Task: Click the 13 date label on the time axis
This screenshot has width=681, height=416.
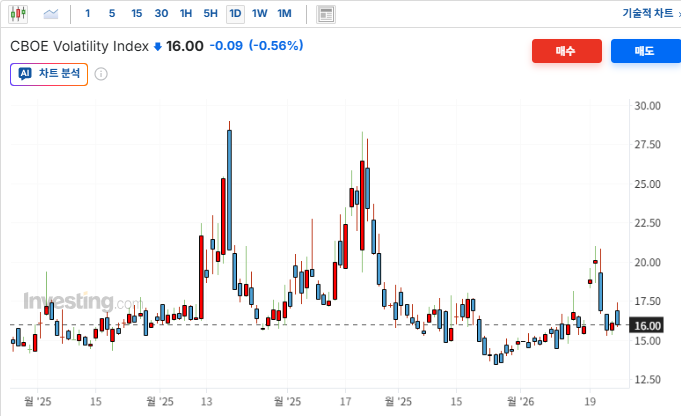Action: [206, 401]
